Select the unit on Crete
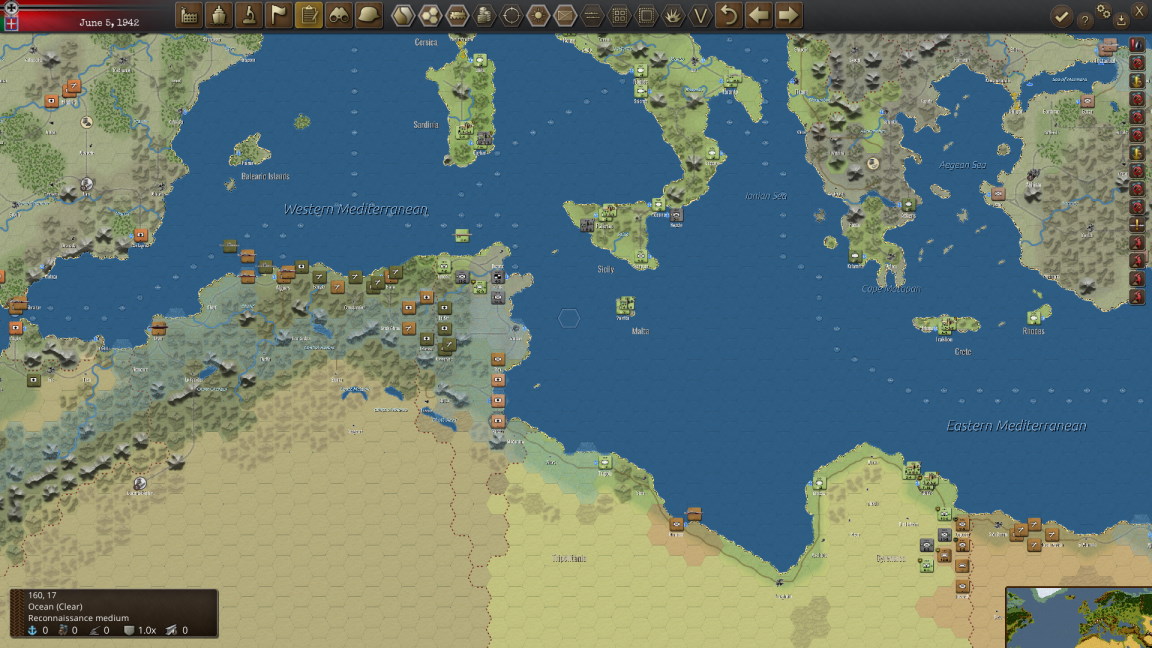 click(x=946, y=325)
